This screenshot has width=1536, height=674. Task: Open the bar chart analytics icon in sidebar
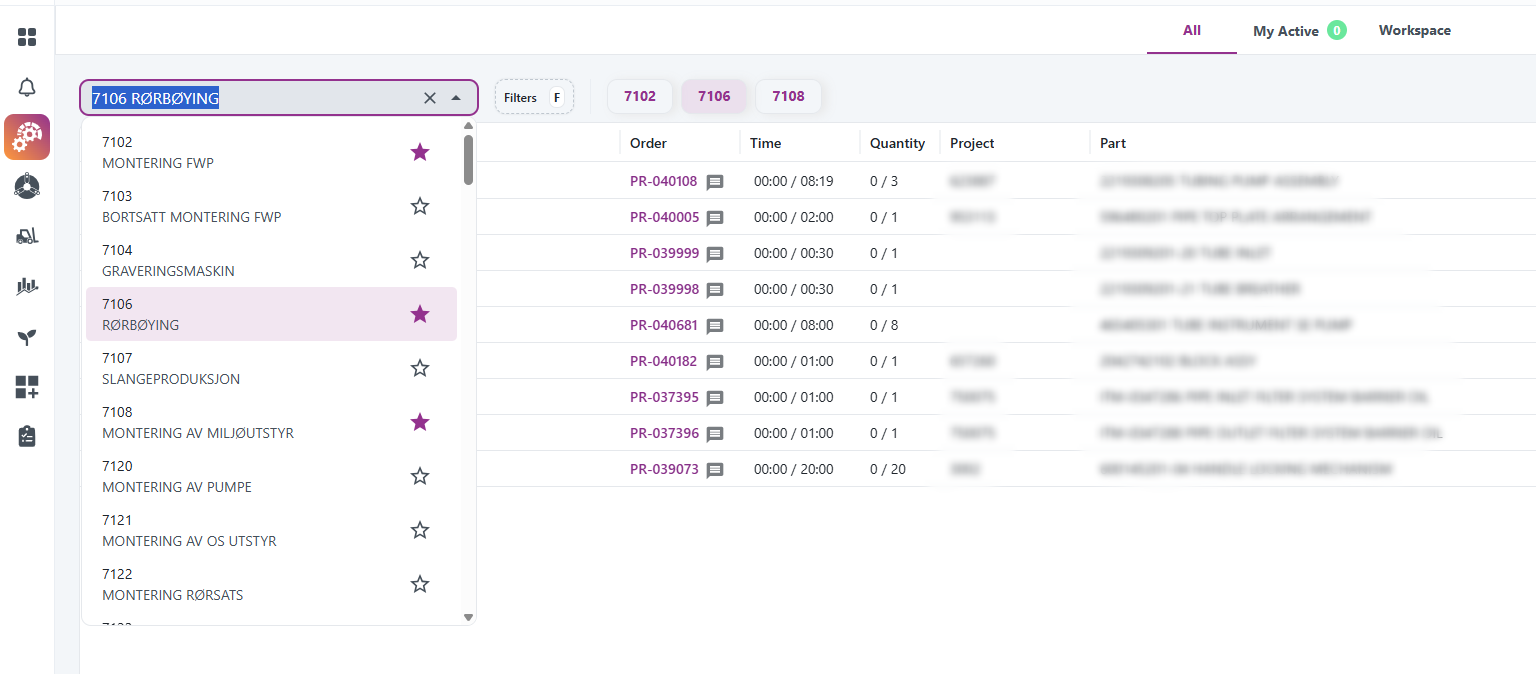(27, 287)
